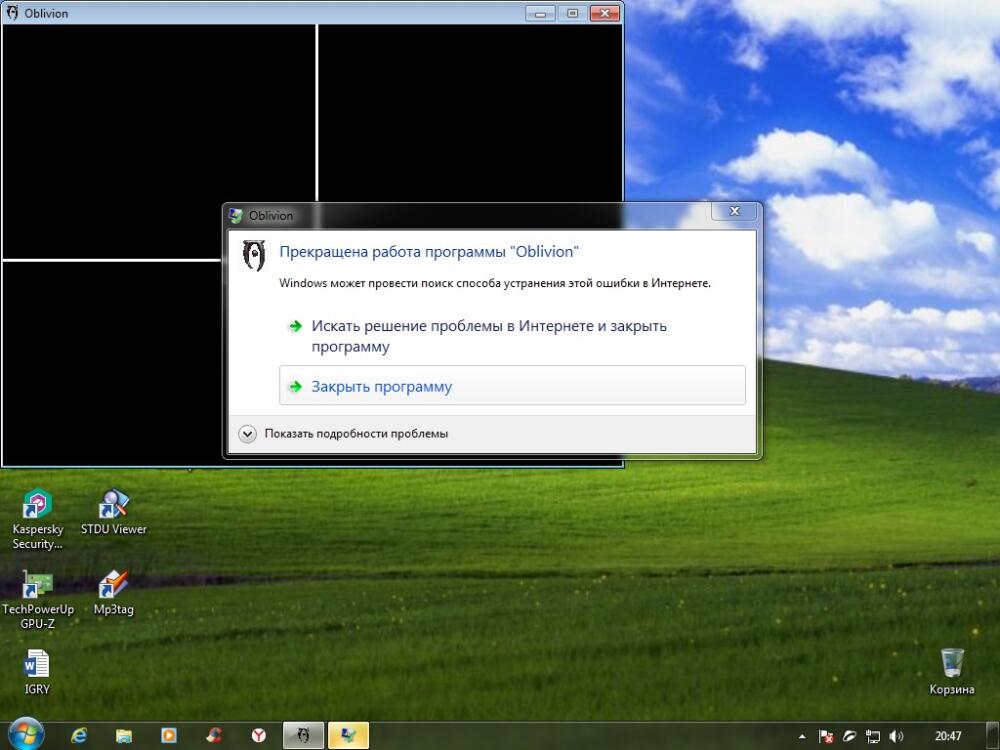The width and height of the screenshot is (1000, 750).
Task: Minimize the Oblivion game window
Action: coord(540,13)
